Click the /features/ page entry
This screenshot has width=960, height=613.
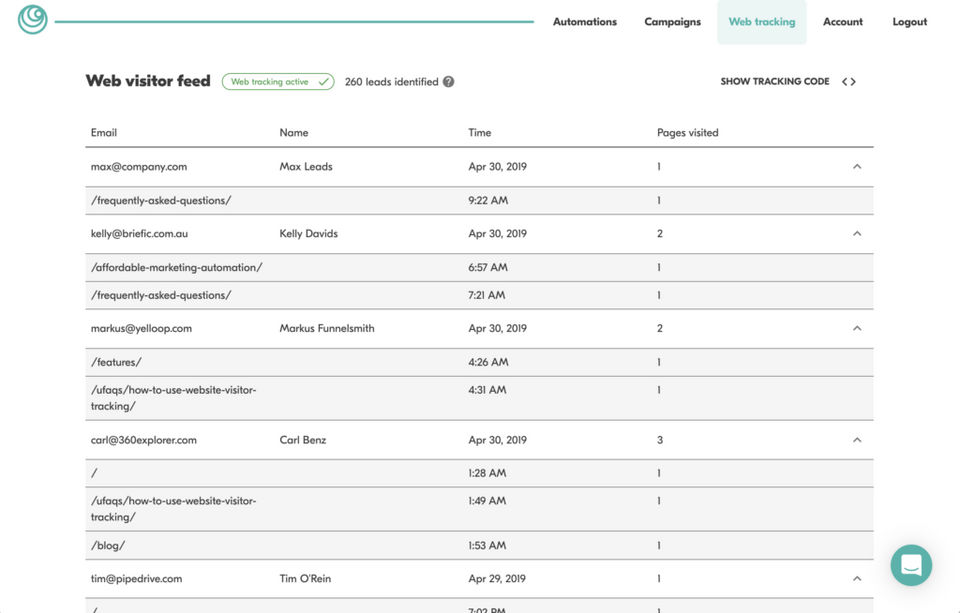pyautogui.click(x=116, y=362)
